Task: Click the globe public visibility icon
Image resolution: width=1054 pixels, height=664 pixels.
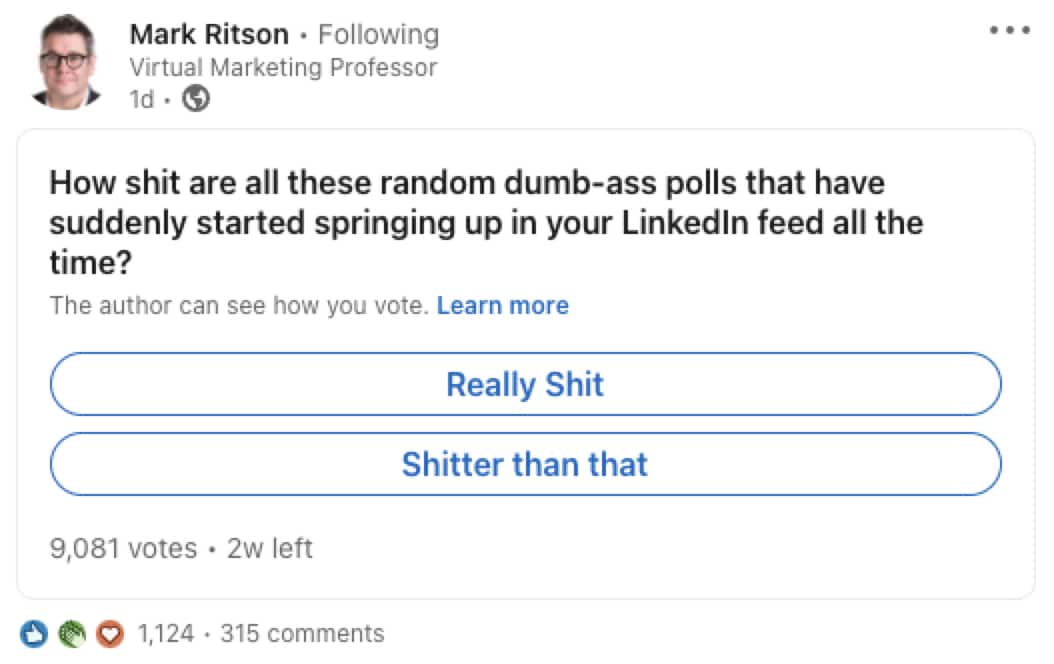Action: point(196,99)
